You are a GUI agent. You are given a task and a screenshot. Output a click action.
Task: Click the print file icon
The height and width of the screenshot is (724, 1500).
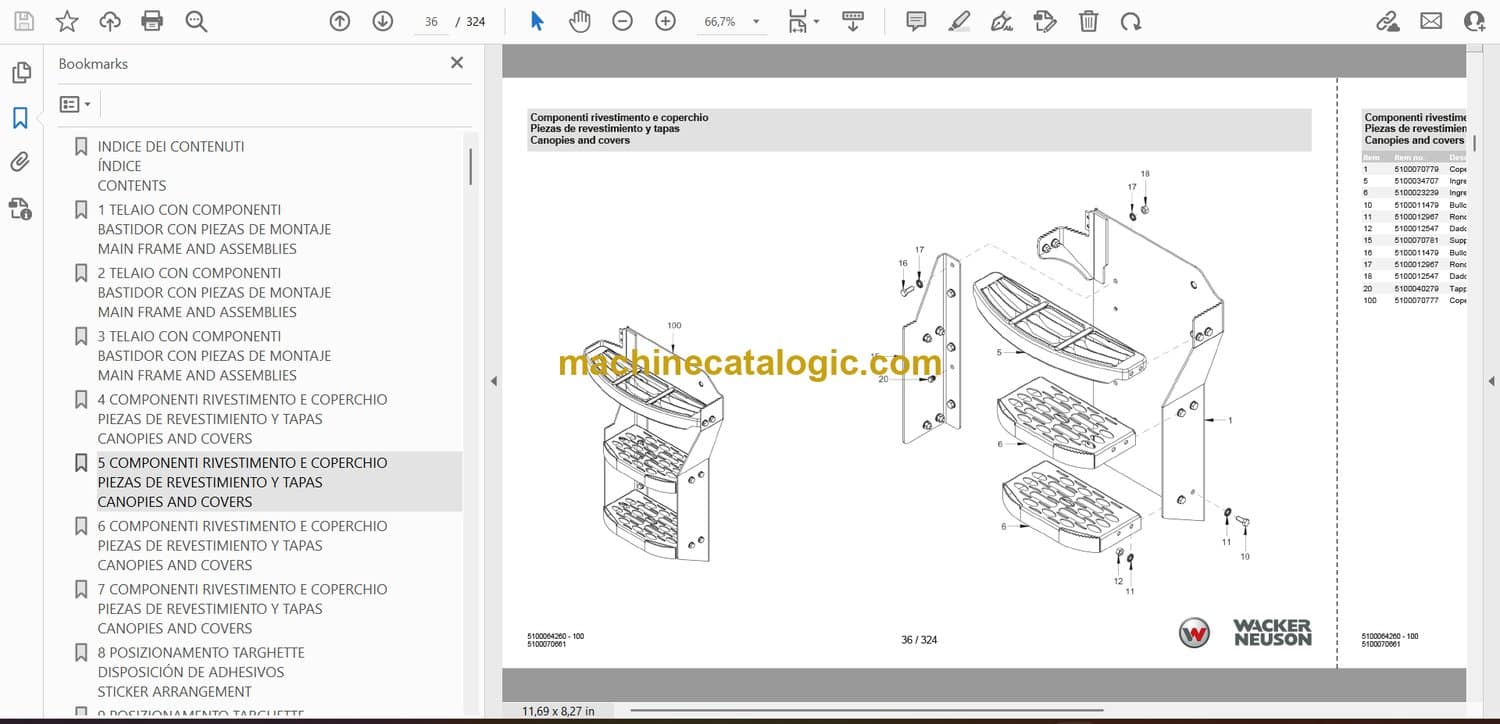tap(152, 21)
